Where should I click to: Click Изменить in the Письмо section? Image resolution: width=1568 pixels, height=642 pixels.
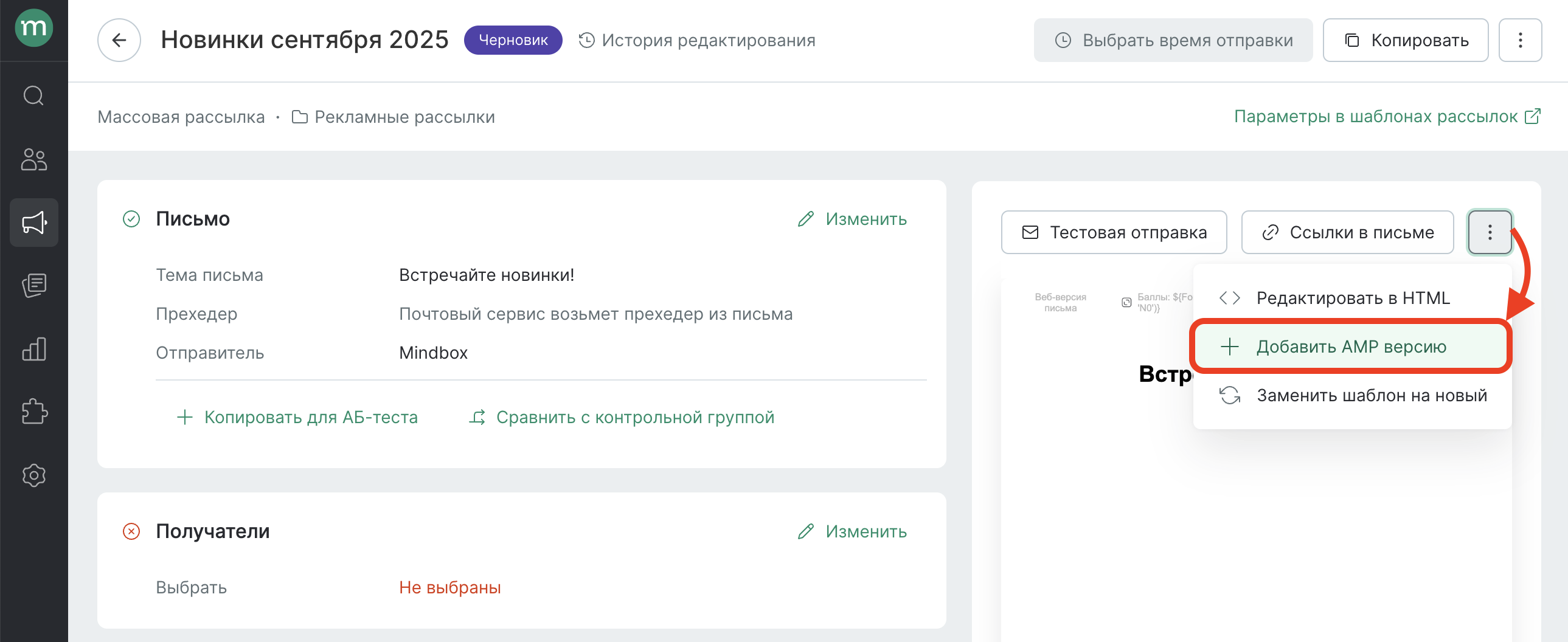(852, 219)
